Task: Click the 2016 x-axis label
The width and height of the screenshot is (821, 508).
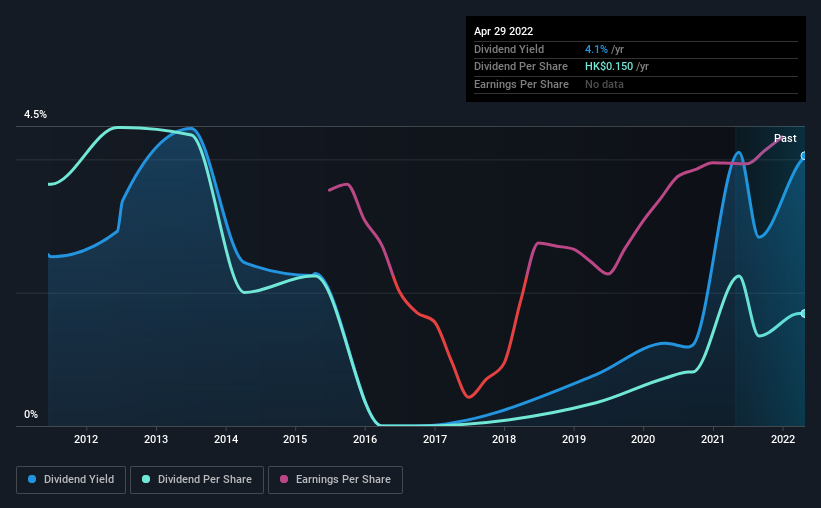Action: tap(365, 439)
